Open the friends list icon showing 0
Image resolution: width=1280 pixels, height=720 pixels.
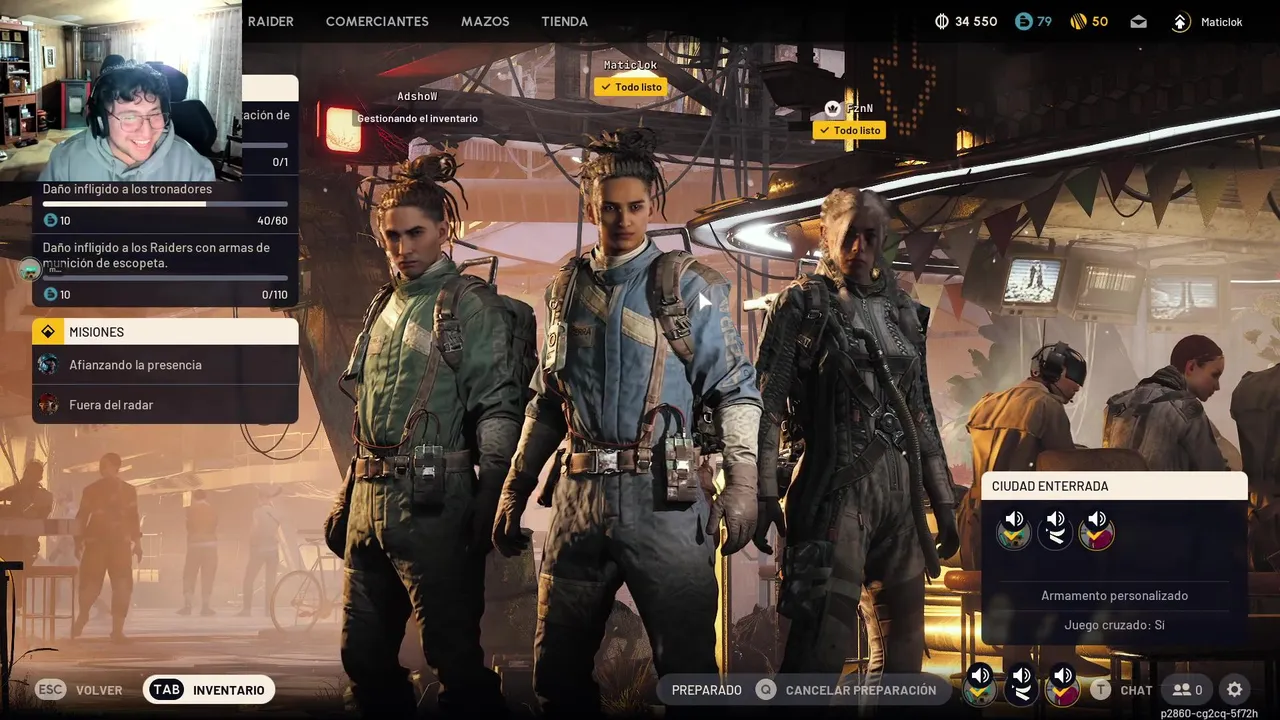click(x=1187, y=690)
